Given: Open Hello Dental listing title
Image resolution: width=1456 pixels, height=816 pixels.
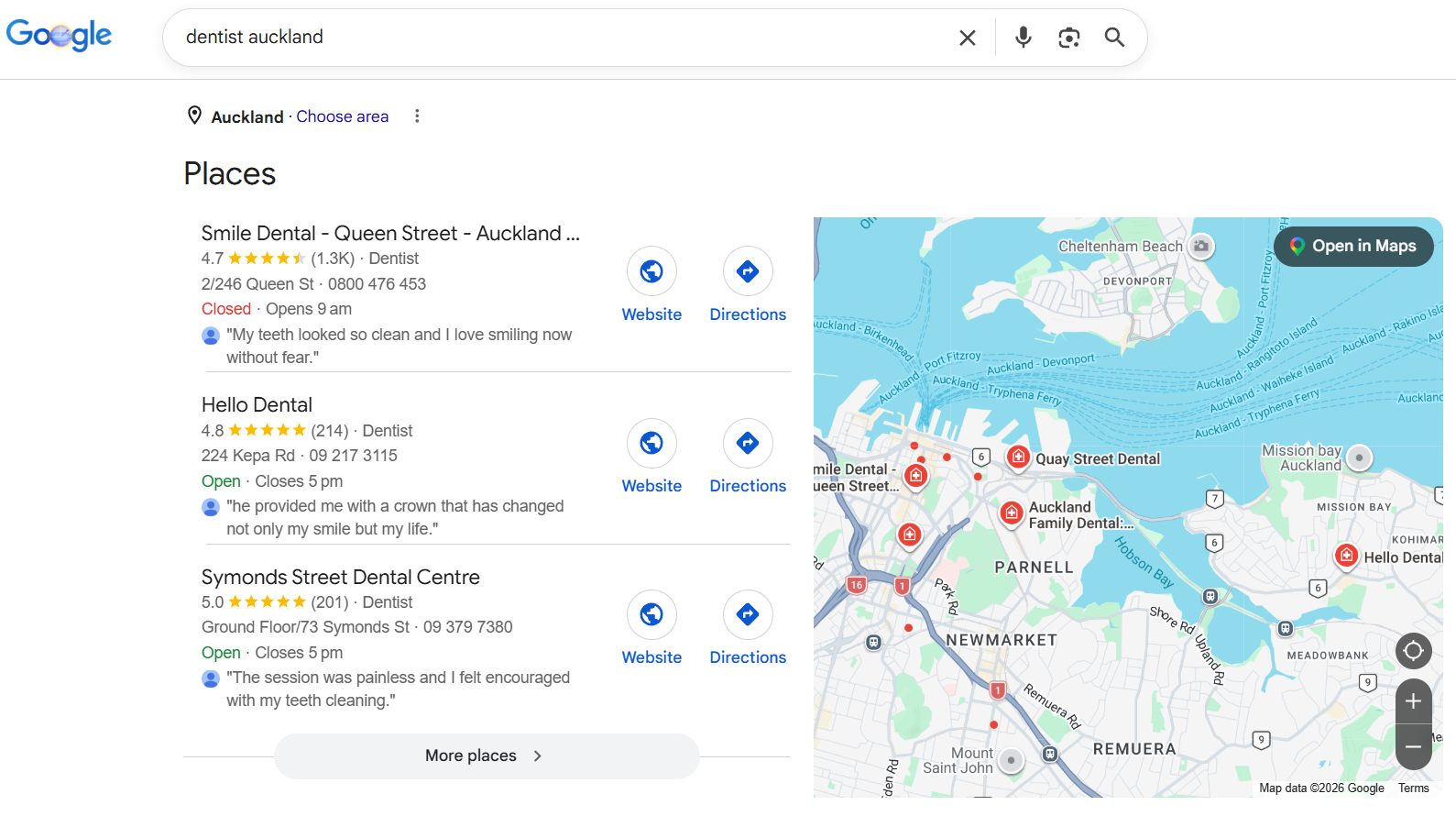Looking at the screenshot, I should (x=257, y=404).
